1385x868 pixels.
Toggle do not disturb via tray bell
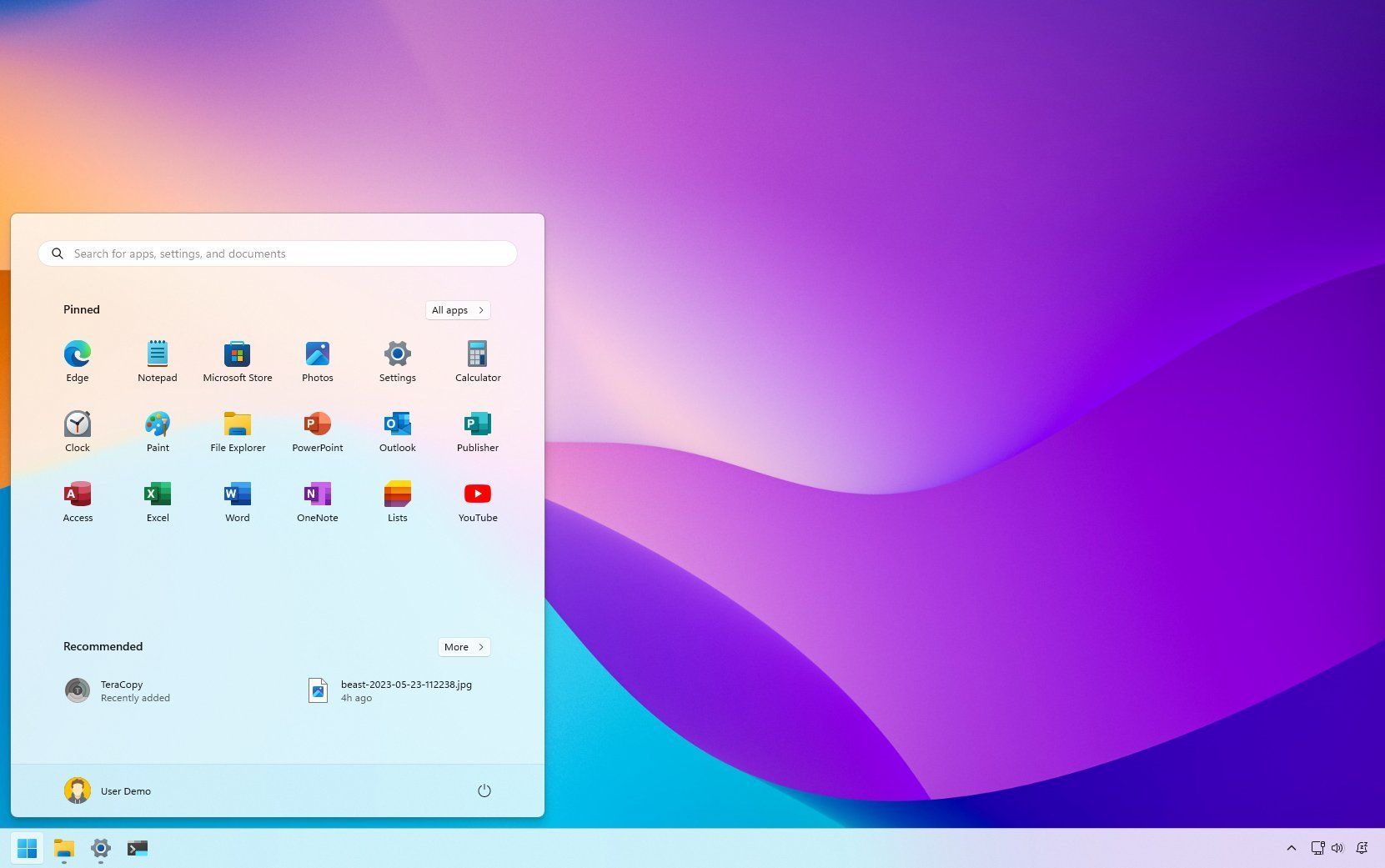pos(1362,848)
